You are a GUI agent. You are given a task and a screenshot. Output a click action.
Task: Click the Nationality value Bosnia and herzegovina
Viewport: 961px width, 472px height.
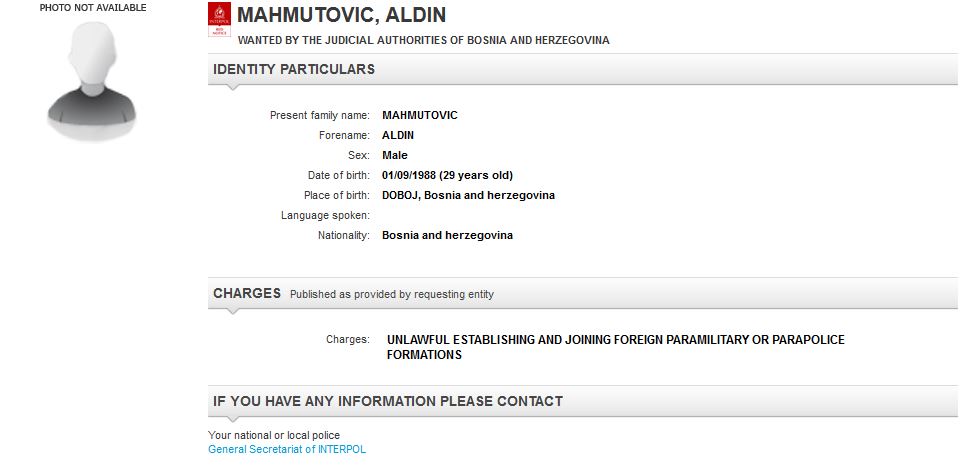point(447,236)
